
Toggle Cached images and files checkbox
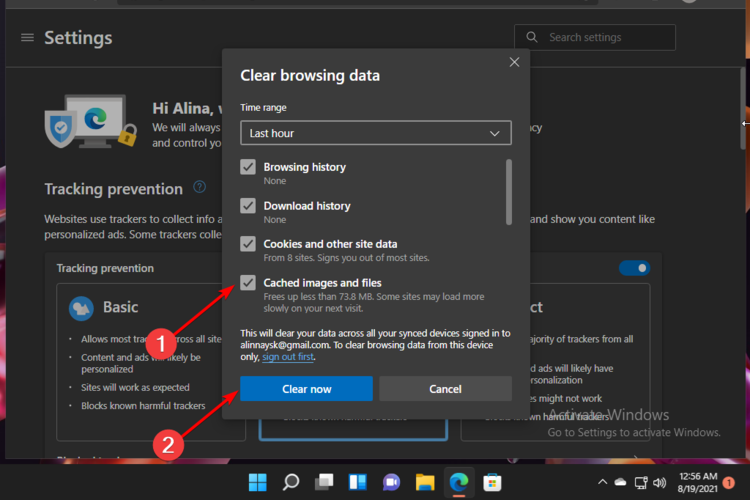point(248,283)
